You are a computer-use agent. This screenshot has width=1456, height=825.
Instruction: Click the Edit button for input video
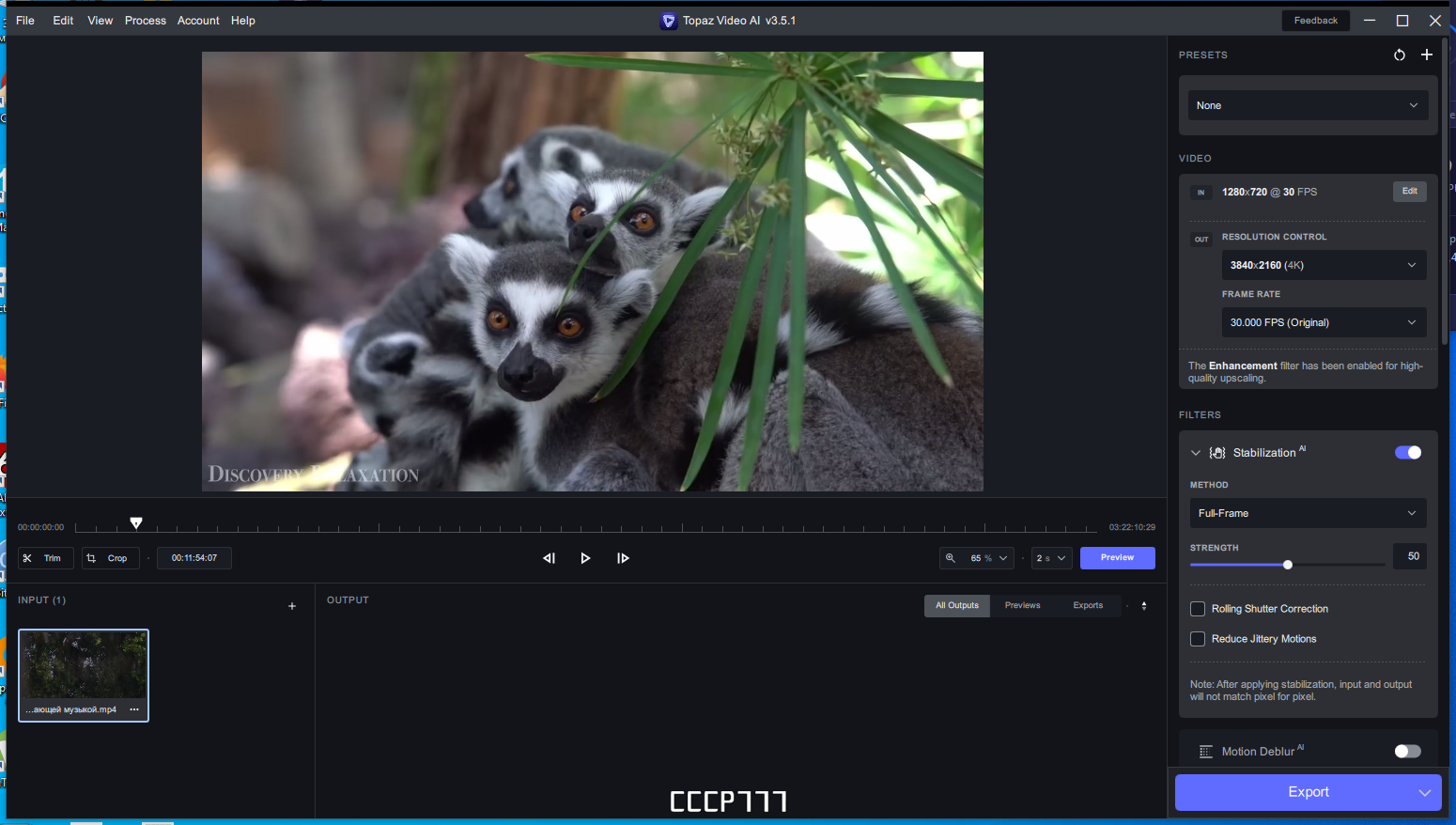(x=1409, y=192)
